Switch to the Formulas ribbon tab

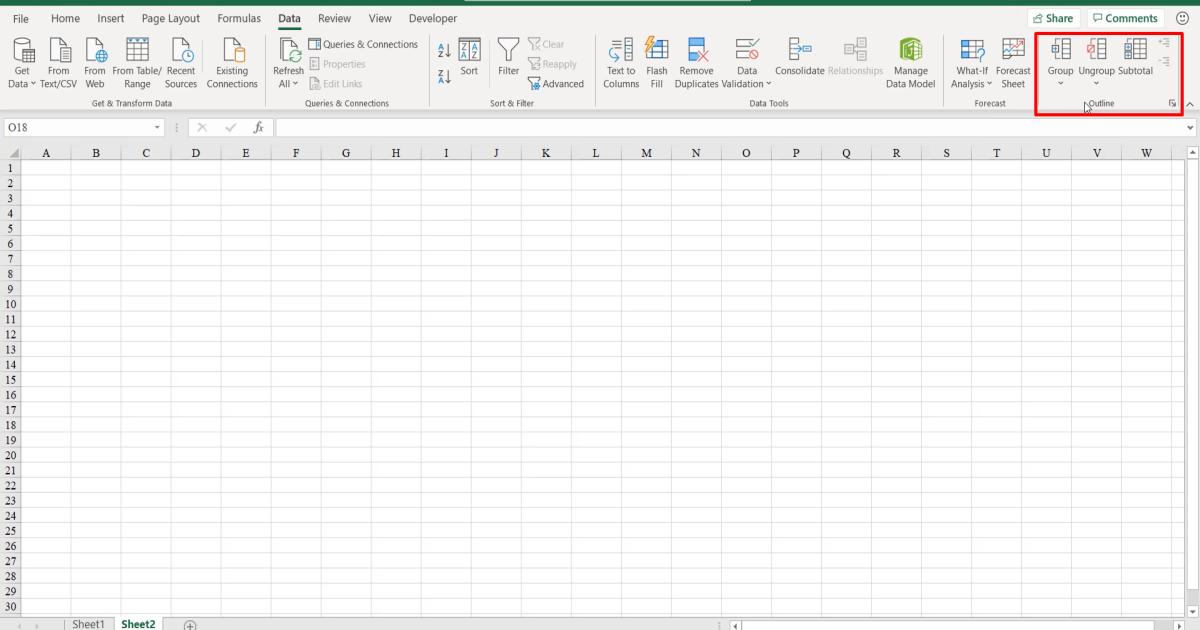[x=239, y=18]
